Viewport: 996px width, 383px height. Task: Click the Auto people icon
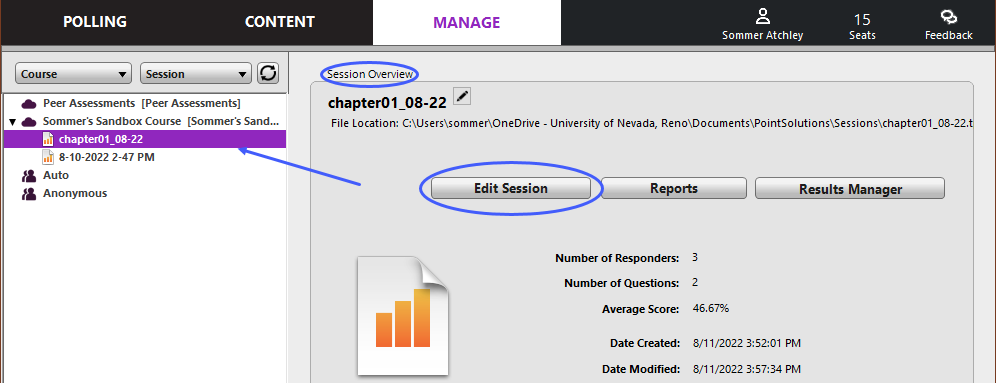(29, 175)
